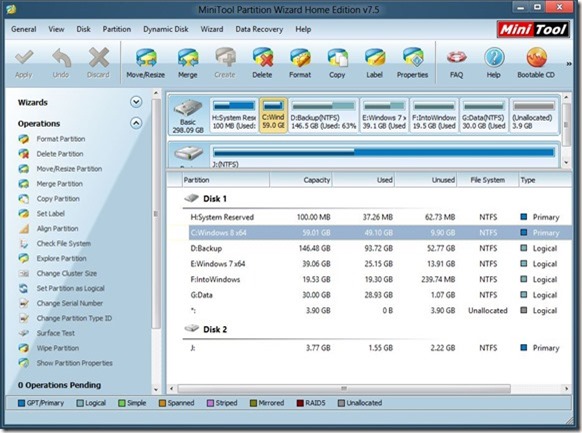This screenshot has width=582, height=433.
Task: Click the Label toolbar icon
Action: click(x=375, y=58)
